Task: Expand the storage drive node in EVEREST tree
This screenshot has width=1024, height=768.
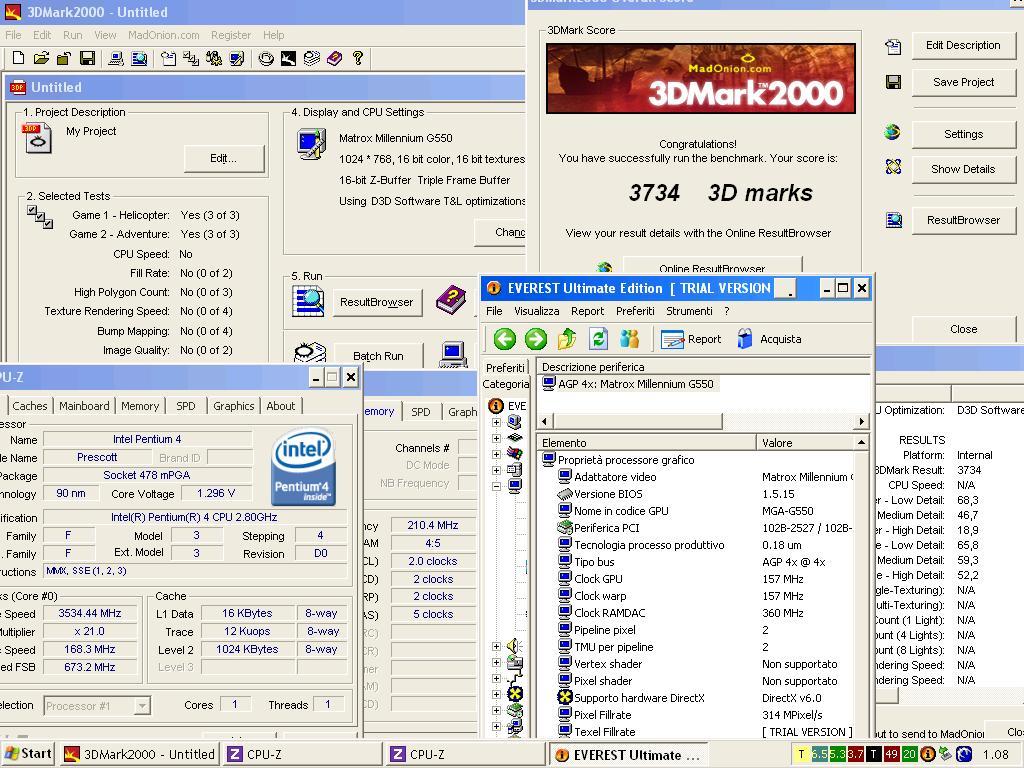Action: pos(496,662)
